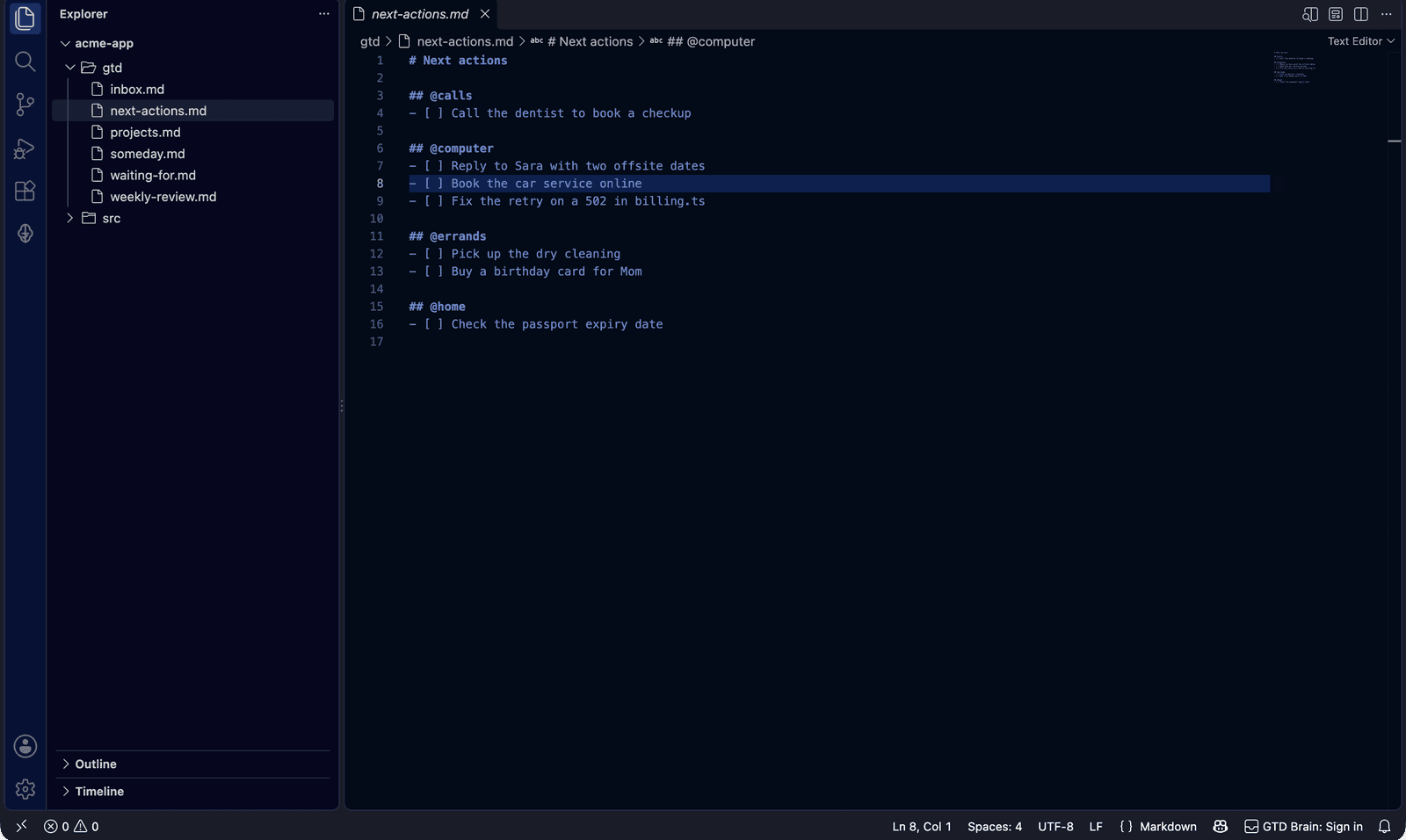The width and height of the screenshot is (1406, 840).
Task: Open the Manage gear icon
Action: [25, 789]
